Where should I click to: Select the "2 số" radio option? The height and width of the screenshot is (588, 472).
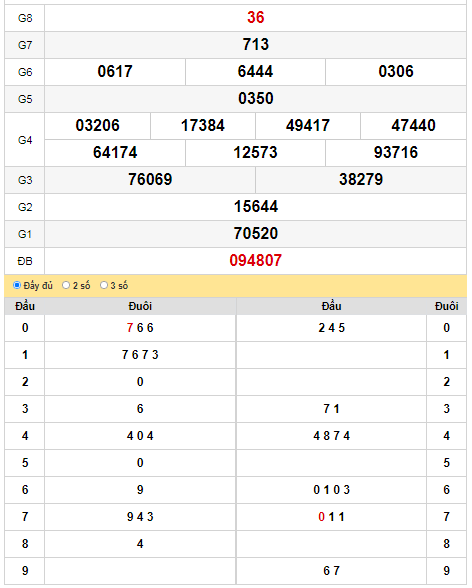(66, 285)
